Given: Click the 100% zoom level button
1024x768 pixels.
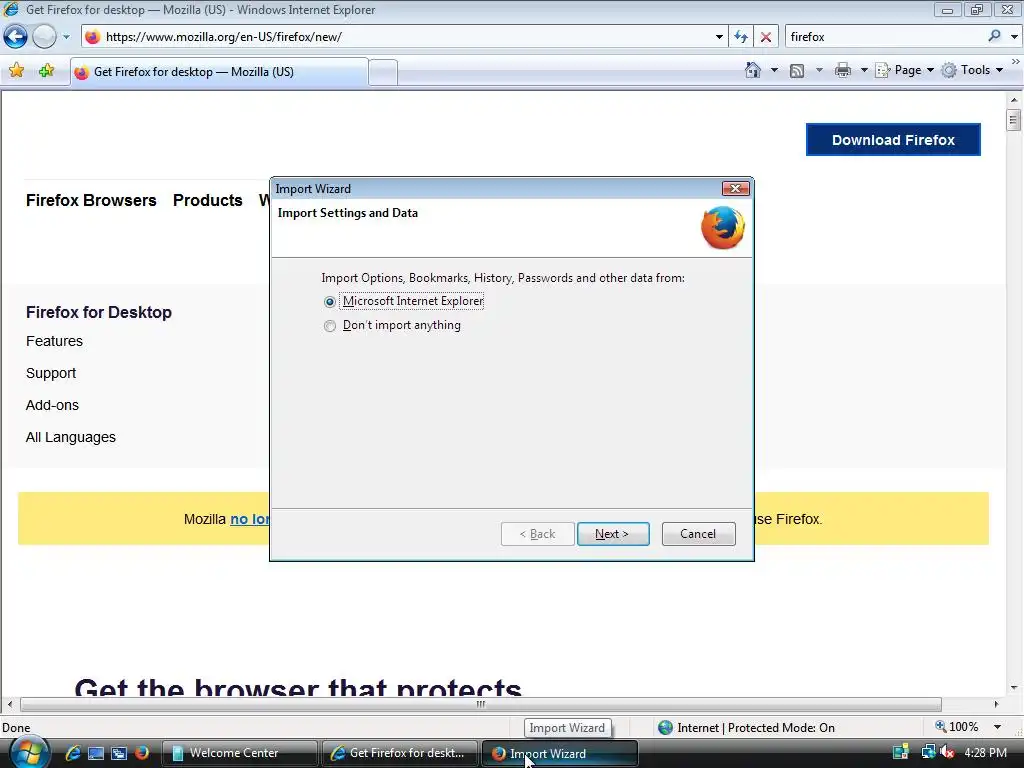Looking at the screenshot, I should [x=957, y=727].
